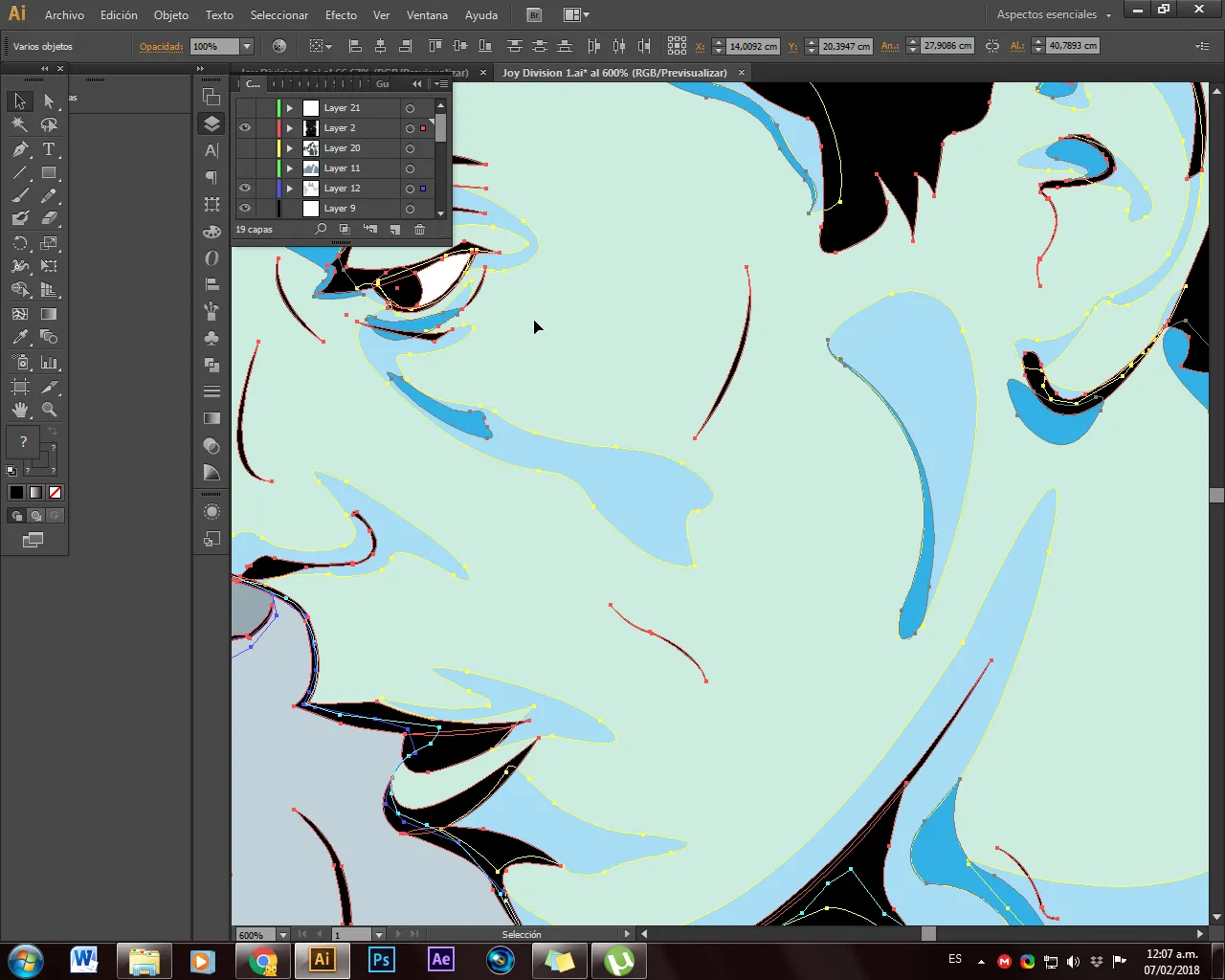This screenshot has height=980, width=1225.
Task: Select the Column Graph tool
Action: (50, 363)
